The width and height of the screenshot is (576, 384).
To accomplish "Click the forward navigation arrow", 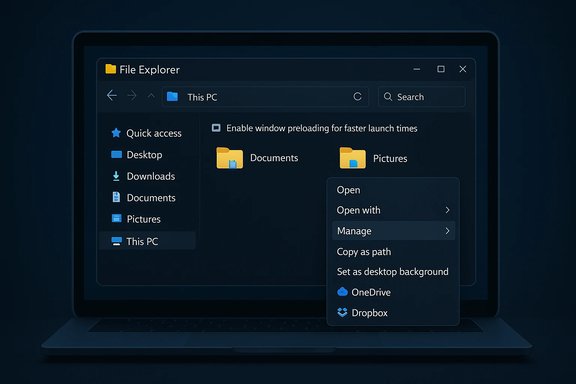I will point(132,96).
